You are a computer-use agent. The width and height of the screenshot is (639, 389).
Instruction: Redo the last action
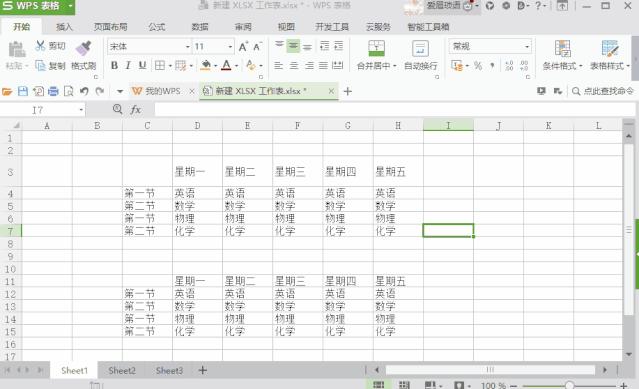(x=100, y=91)
